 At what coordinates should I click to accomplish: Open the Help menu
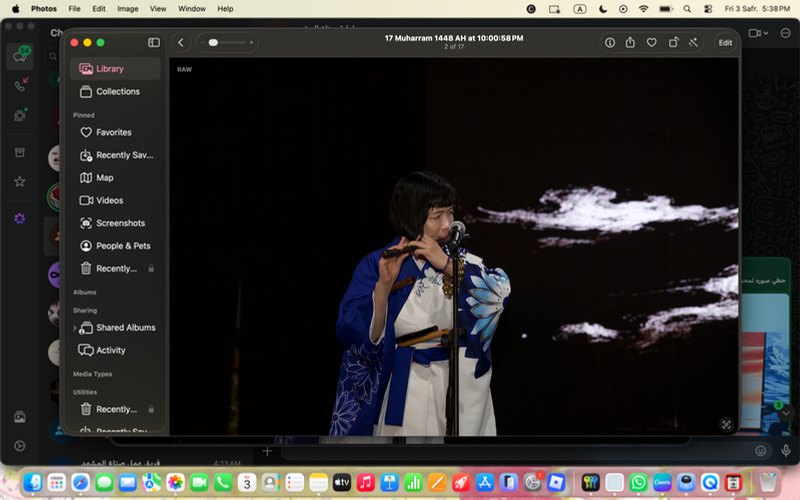click(225, 9)
